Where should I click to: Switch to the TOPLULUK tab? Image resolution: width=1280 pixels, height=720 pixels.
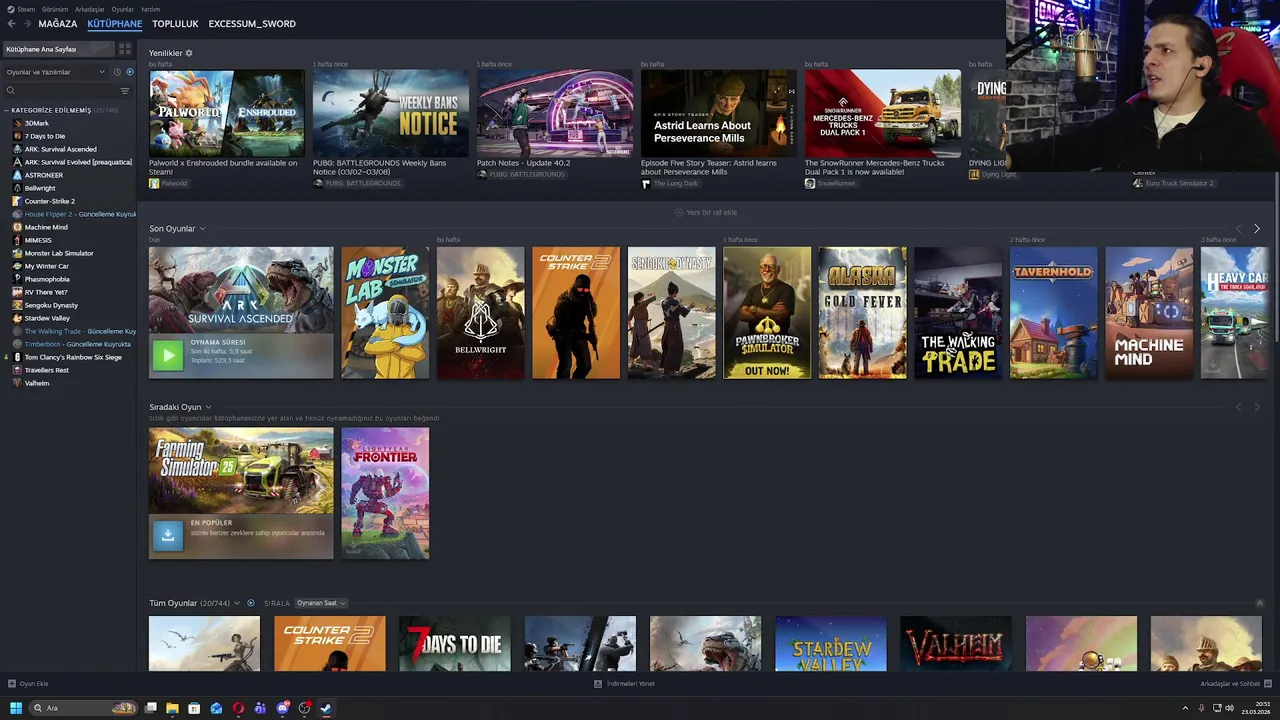point(175,24)
